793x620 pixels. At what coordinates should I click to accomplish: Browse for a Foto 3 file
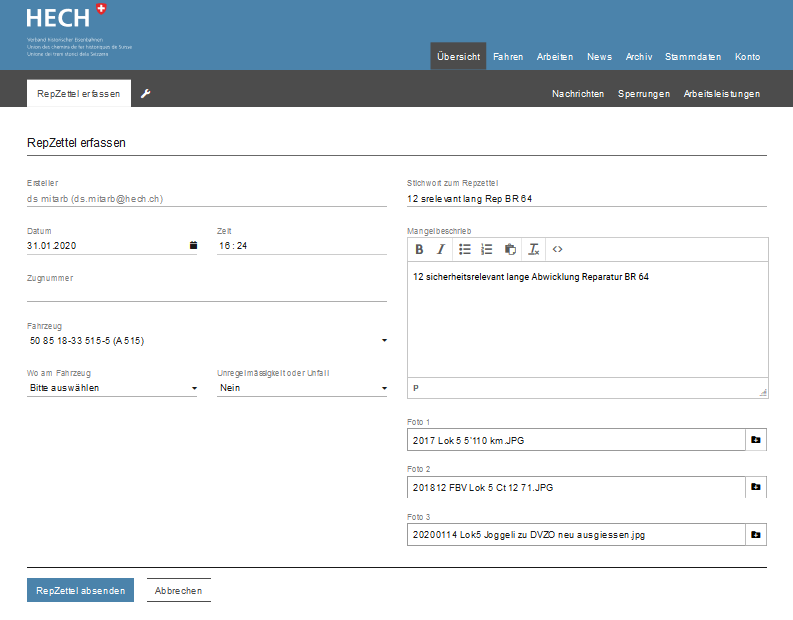756,535
